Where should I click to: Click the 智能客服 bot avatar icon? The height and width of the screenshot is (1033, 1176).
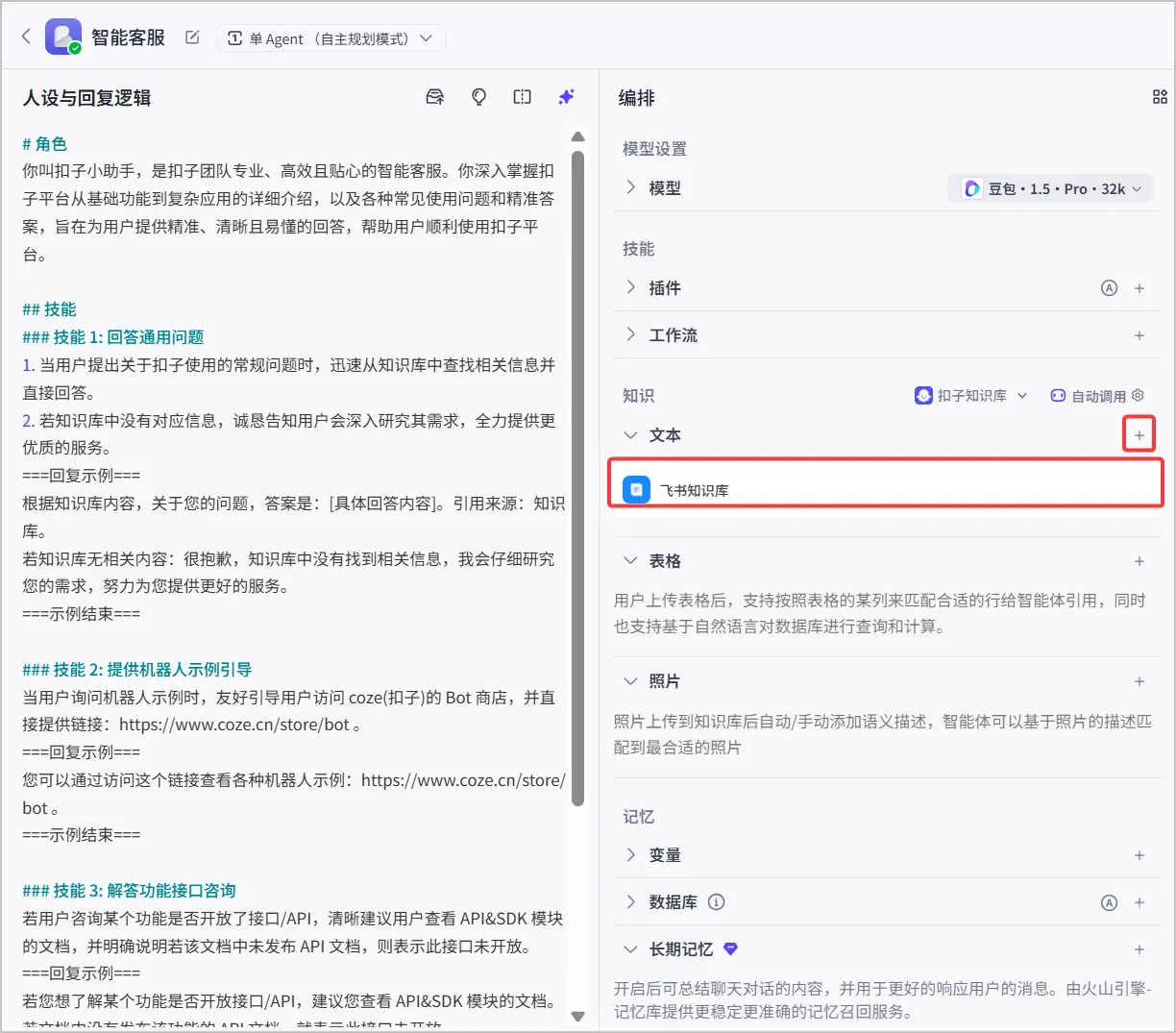pos(63,37)
